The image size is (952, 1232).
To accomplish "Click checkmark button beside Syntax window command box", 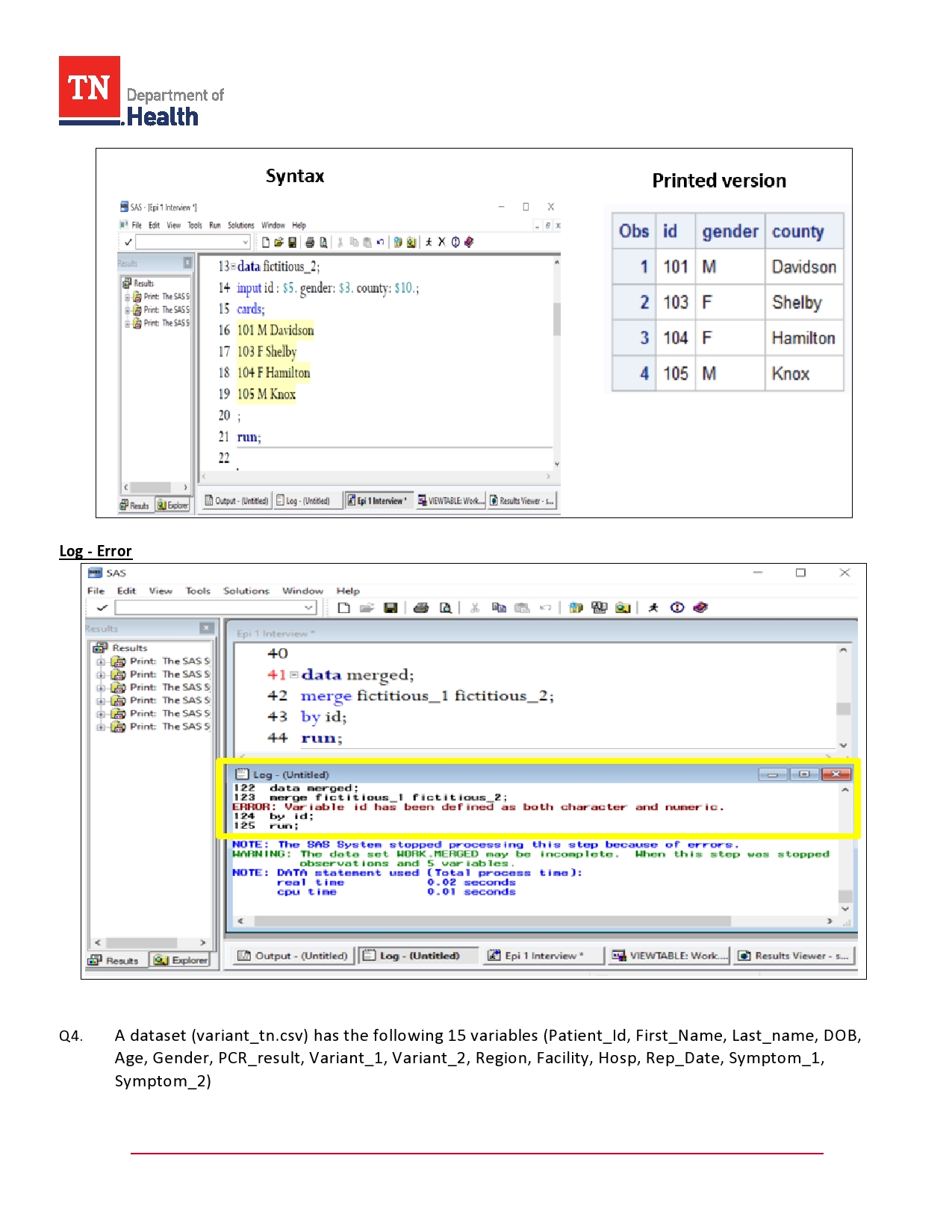I will click(128, 242).
